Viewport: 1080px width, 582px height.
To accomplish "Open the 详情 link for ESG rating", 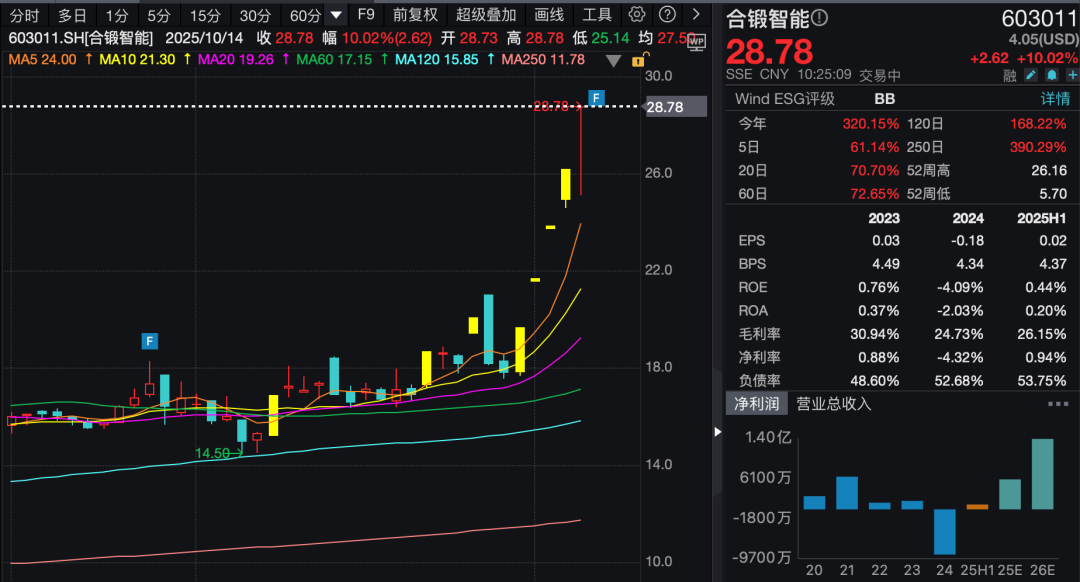I will click(1055, 99).
